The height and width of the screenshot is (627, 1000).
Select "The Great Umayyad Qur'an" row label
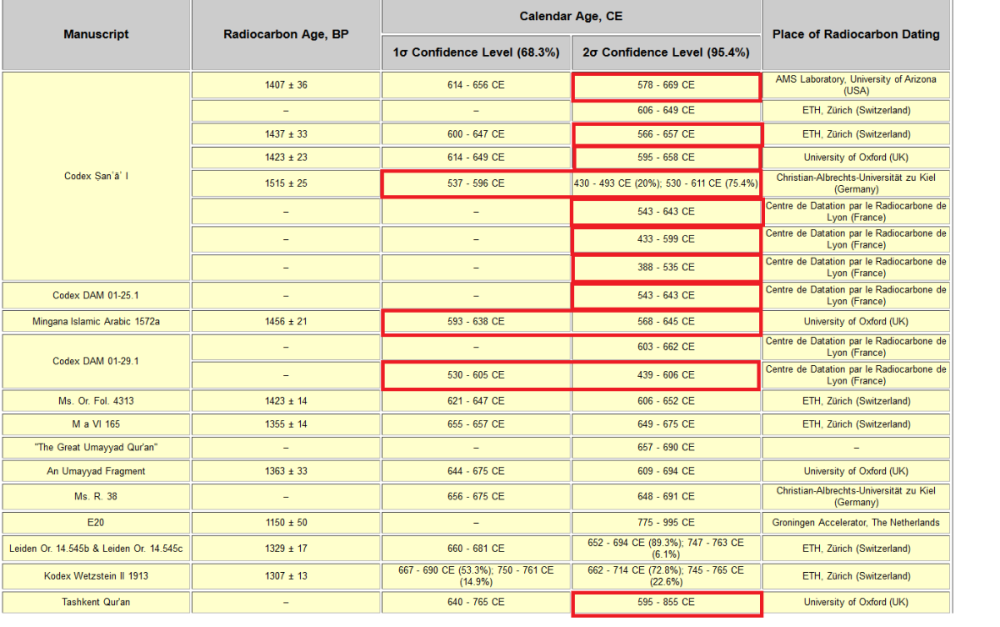click(x=96, y=448)
